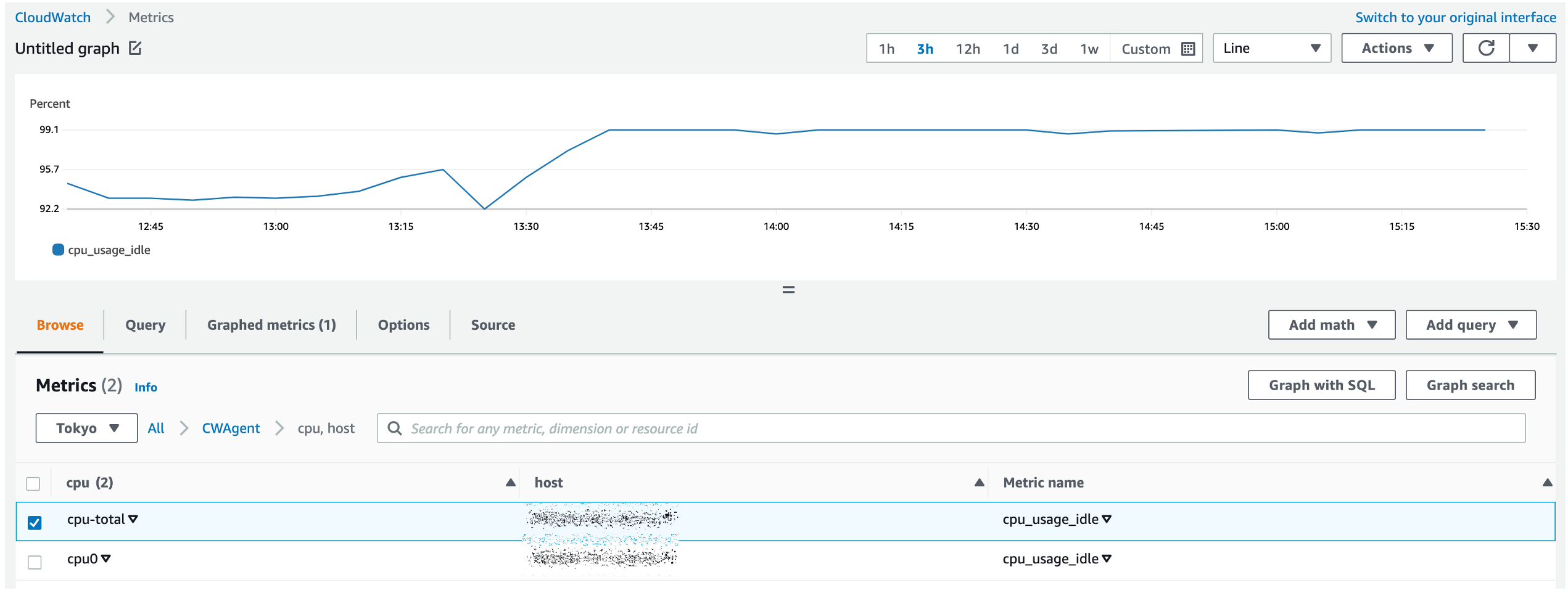Click the Graph with SQL button
This screenshot has height=593, width=1568.
point(1321,385)
